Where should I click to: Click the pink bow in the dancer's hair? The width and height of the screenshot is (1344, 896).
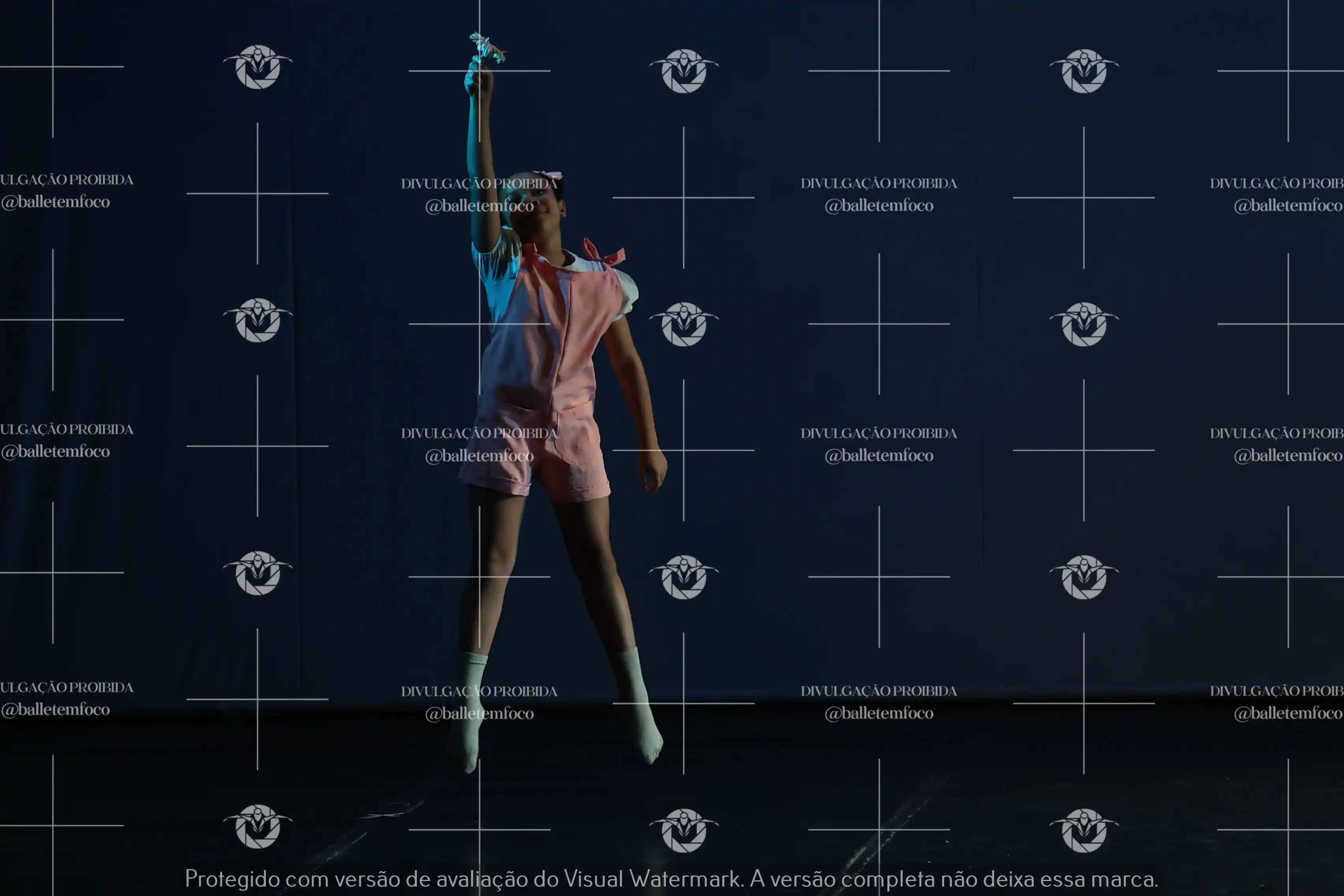(550, 175)
